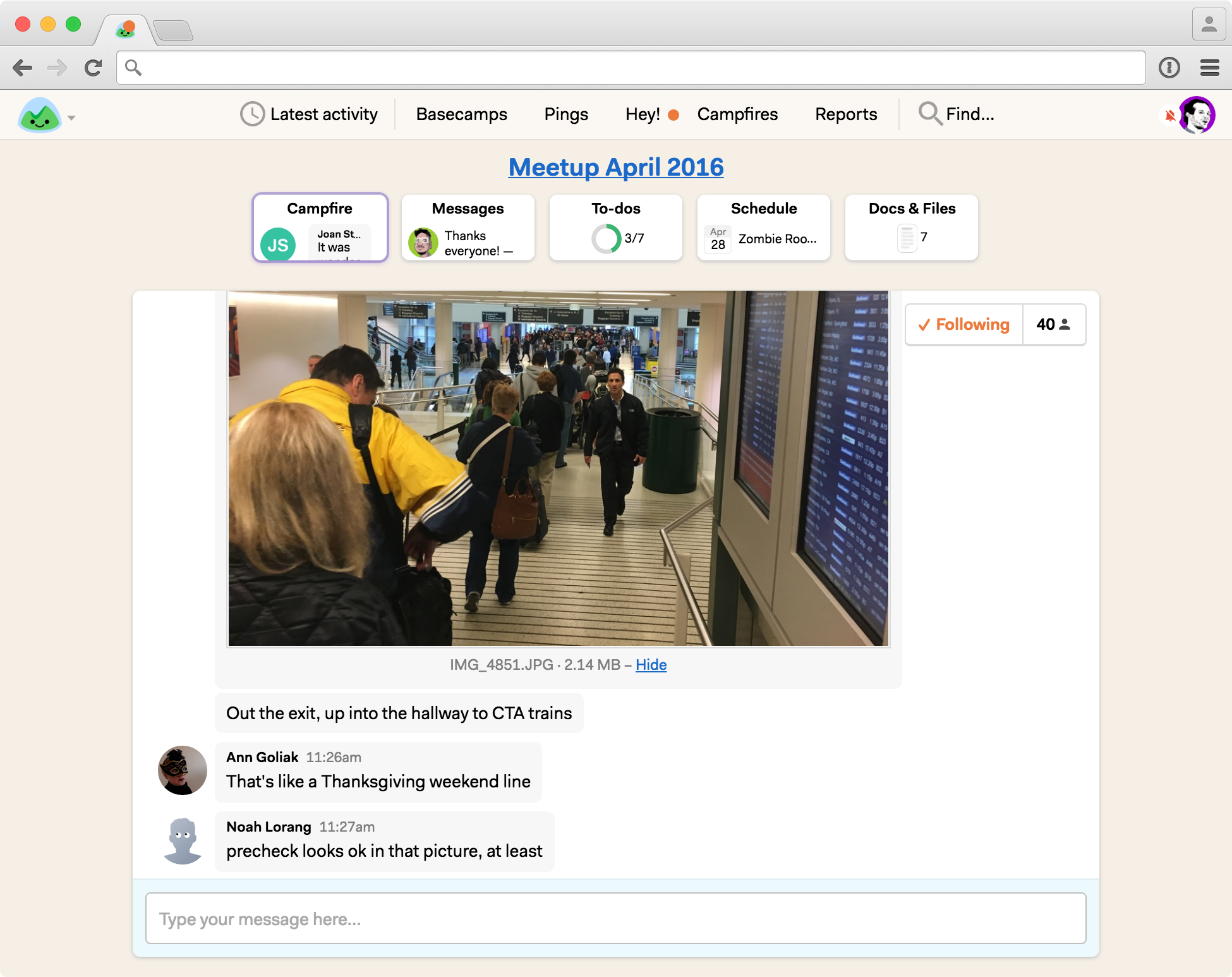Click the browser forward arrow
Screen dimensions: 1232x977
tap(57, 68)
